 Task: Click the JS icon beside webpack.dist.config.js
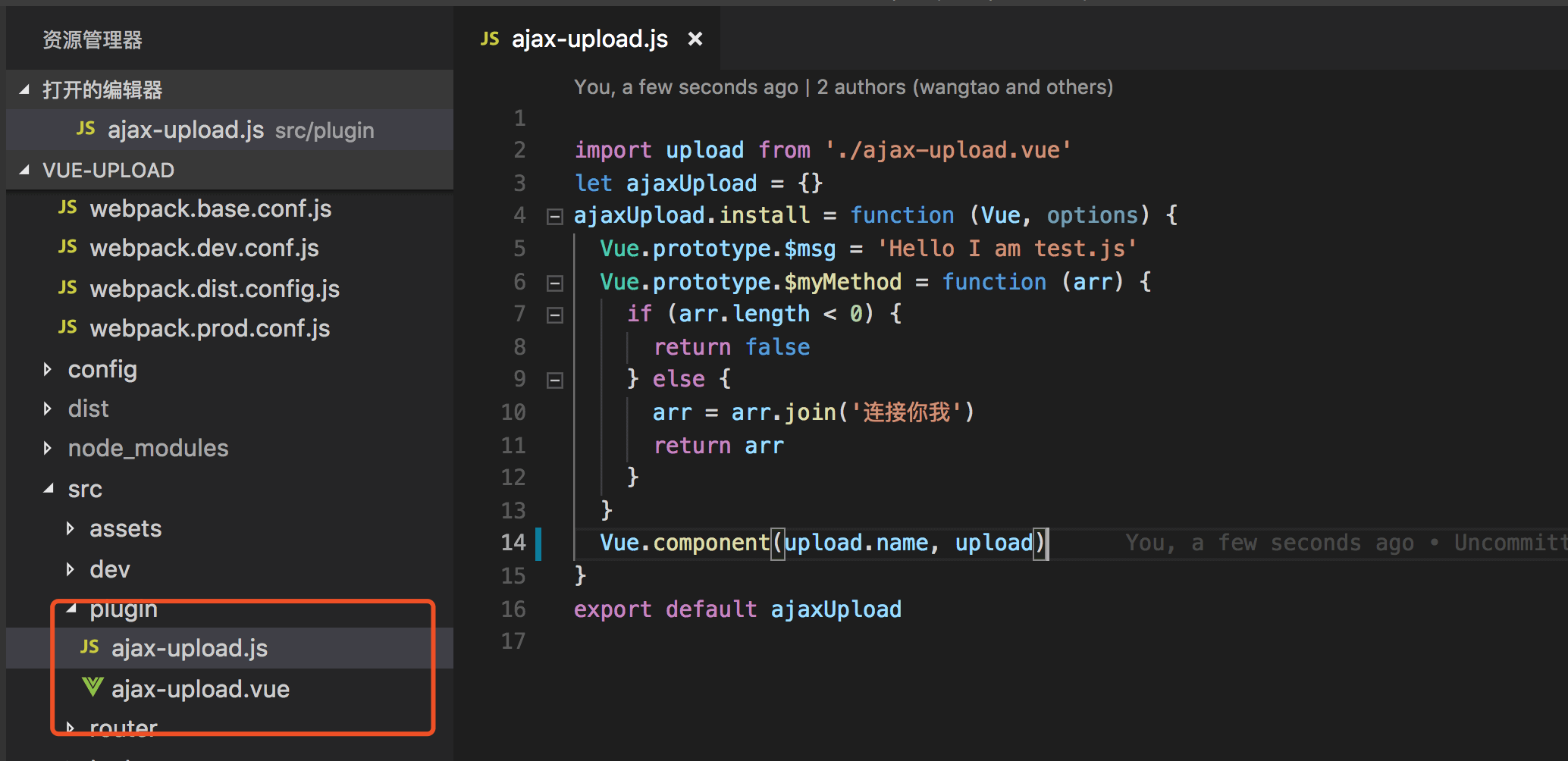[67, 288]
